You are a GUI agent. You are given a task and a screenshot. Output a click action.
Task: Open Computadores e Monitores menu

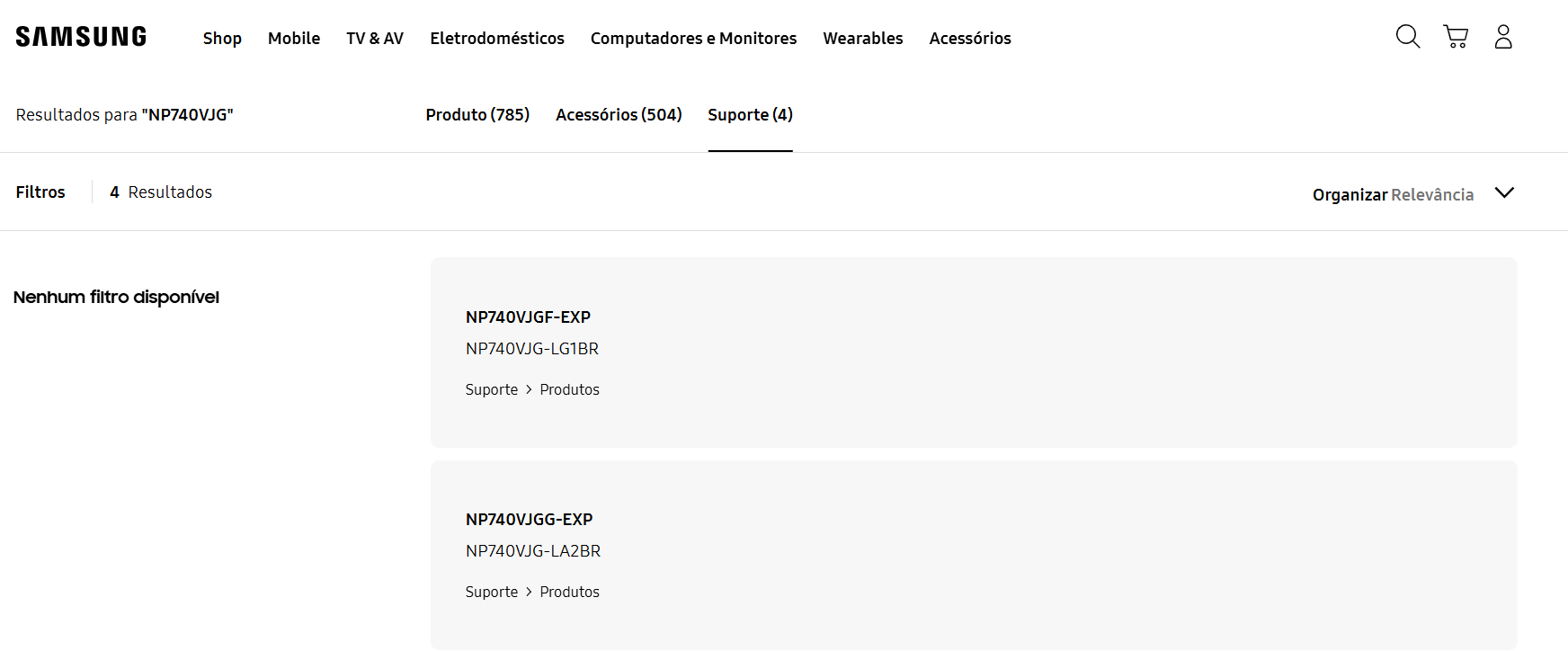[693, 39]
